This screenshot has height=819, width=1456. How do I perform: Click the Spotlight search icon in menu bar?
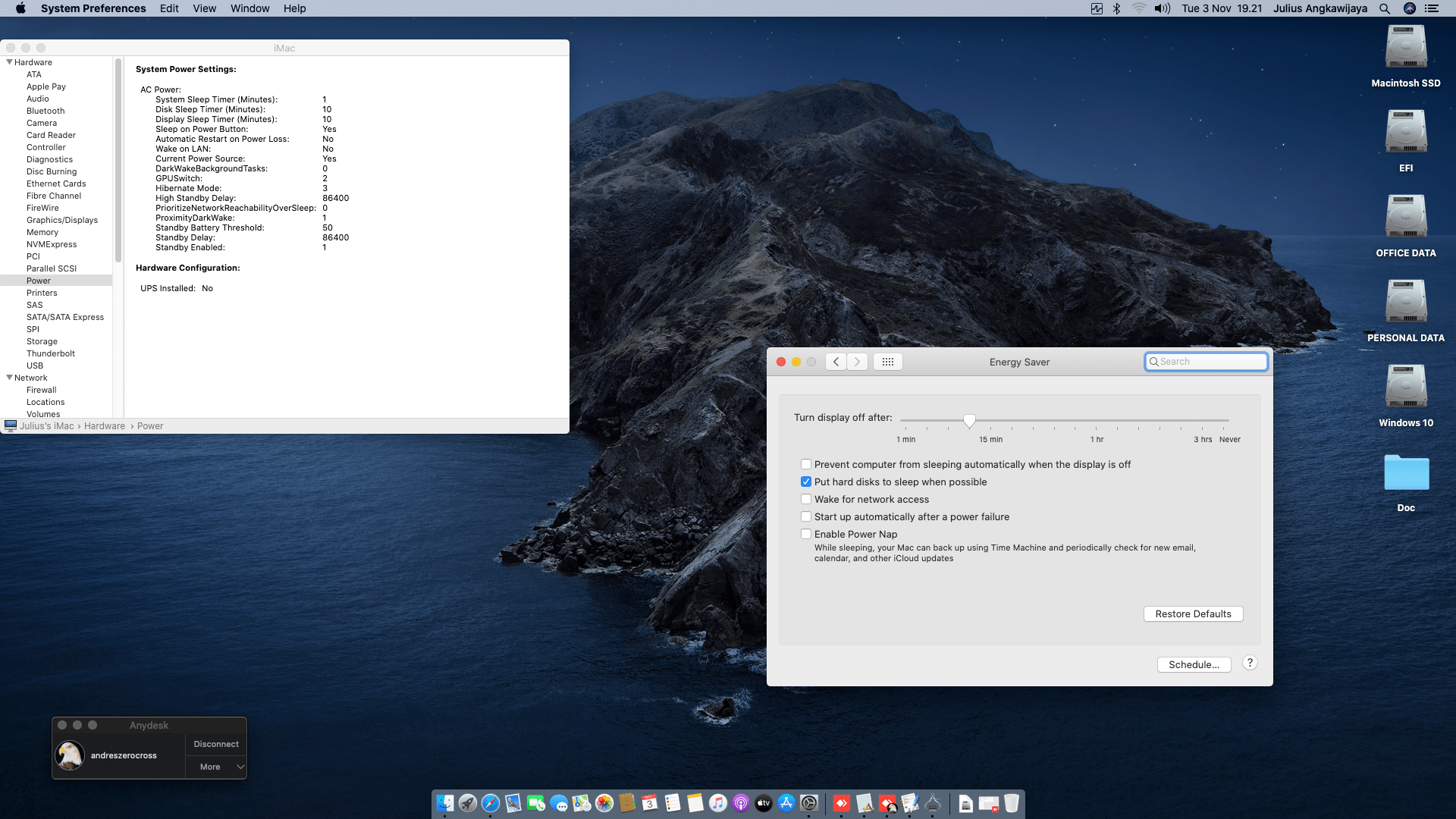point(1384,8)
